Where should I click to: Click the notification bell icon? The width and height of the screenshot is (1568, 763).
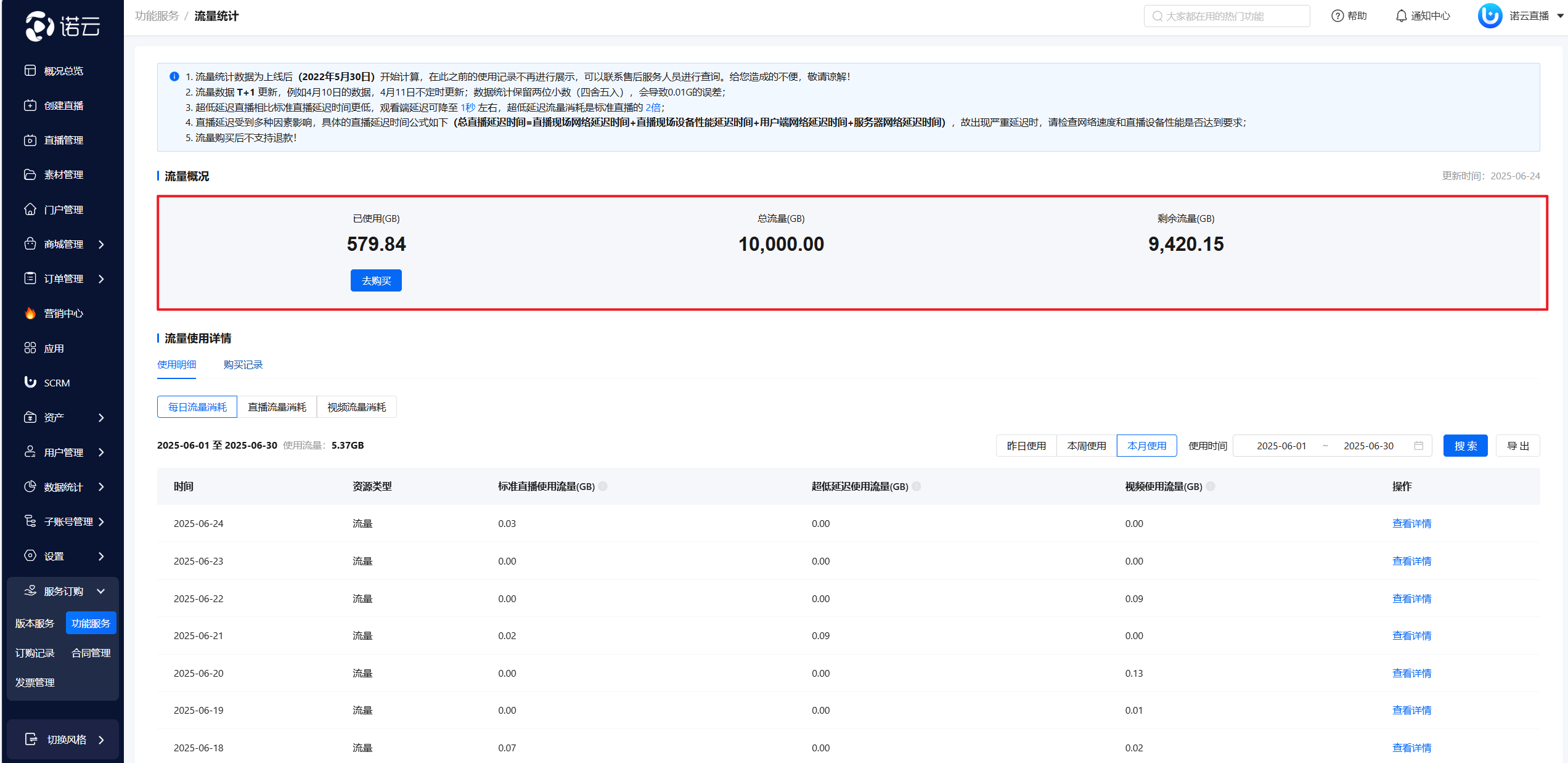(1401, 16)
